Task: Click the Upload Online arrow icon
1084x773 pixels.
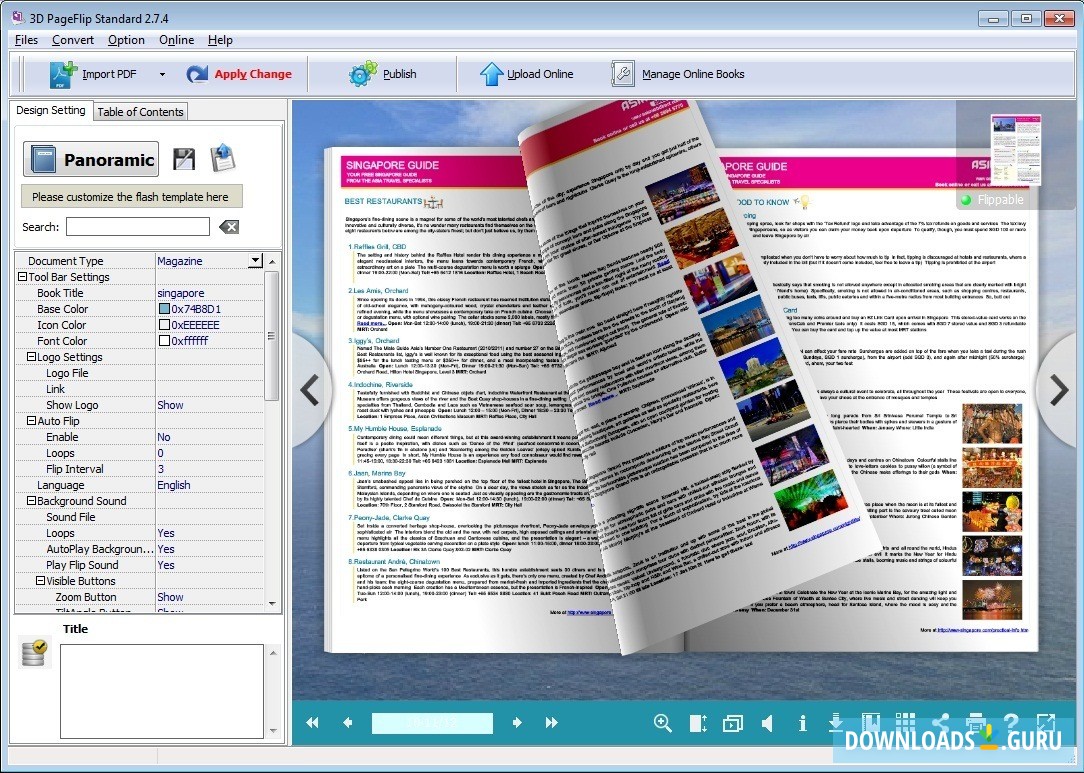Action: (491, 74)
